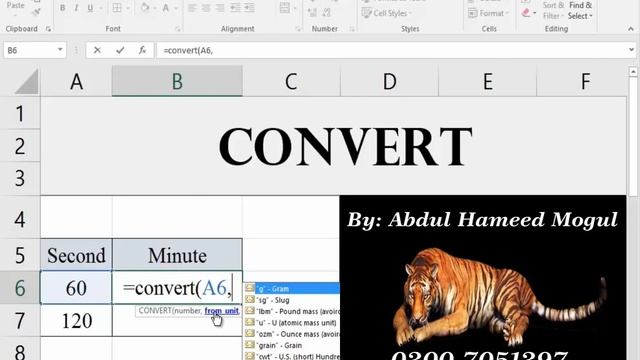Expand the formula bar with chevron
This screenshot has width=640, height=360.
(631, 50)
